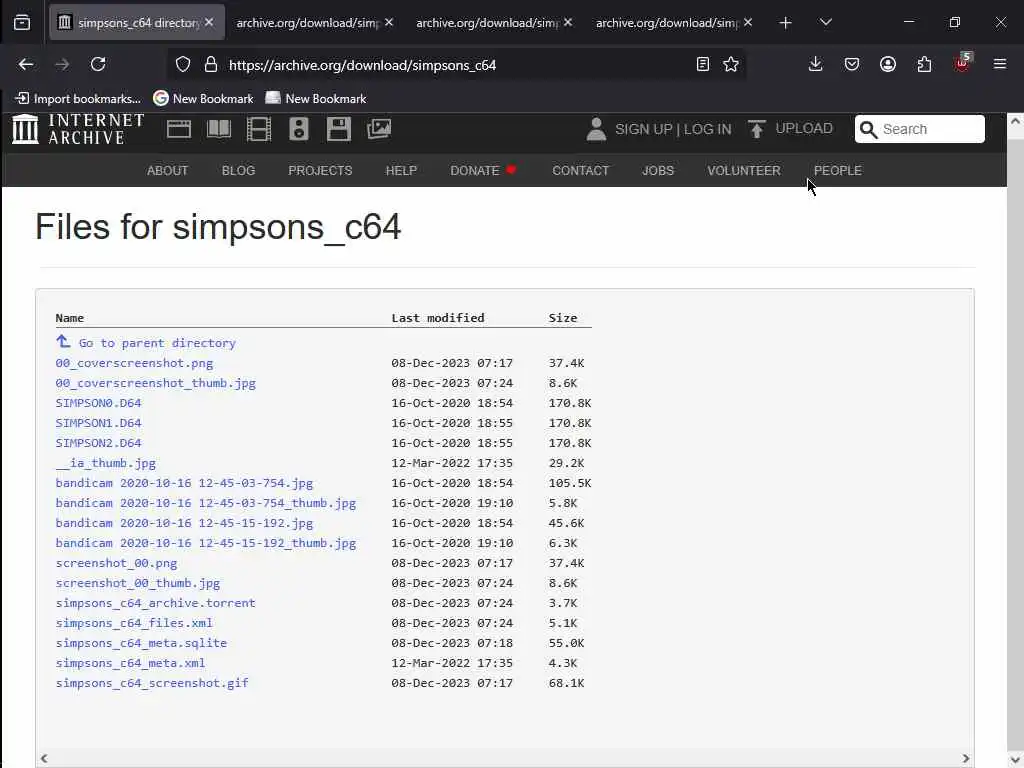1024x768 pixels.
Task: Open the Images icon
Action: pyautogui.click(x=379, y=129)
